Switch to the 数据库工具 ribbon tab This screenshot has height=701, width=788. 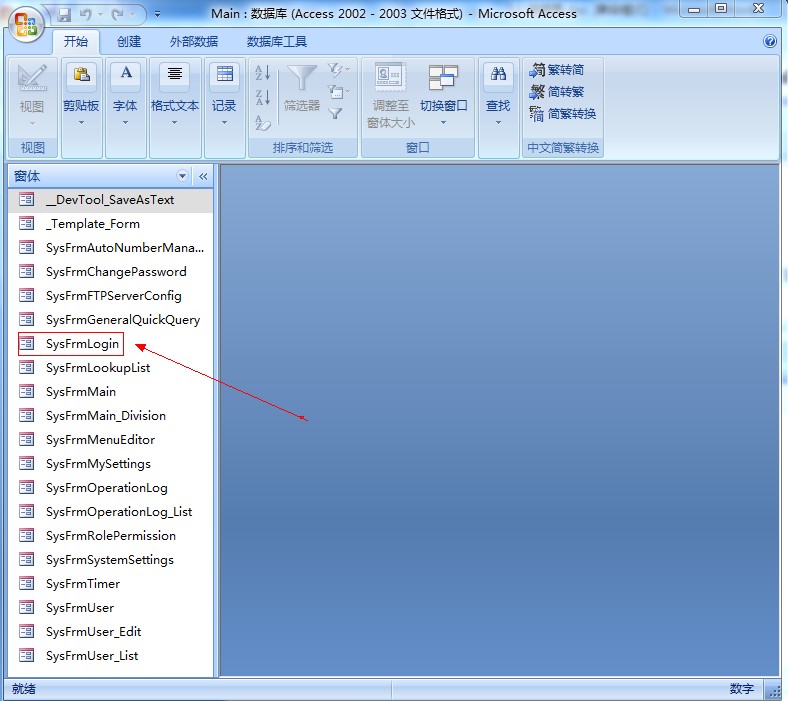[276, 42]
